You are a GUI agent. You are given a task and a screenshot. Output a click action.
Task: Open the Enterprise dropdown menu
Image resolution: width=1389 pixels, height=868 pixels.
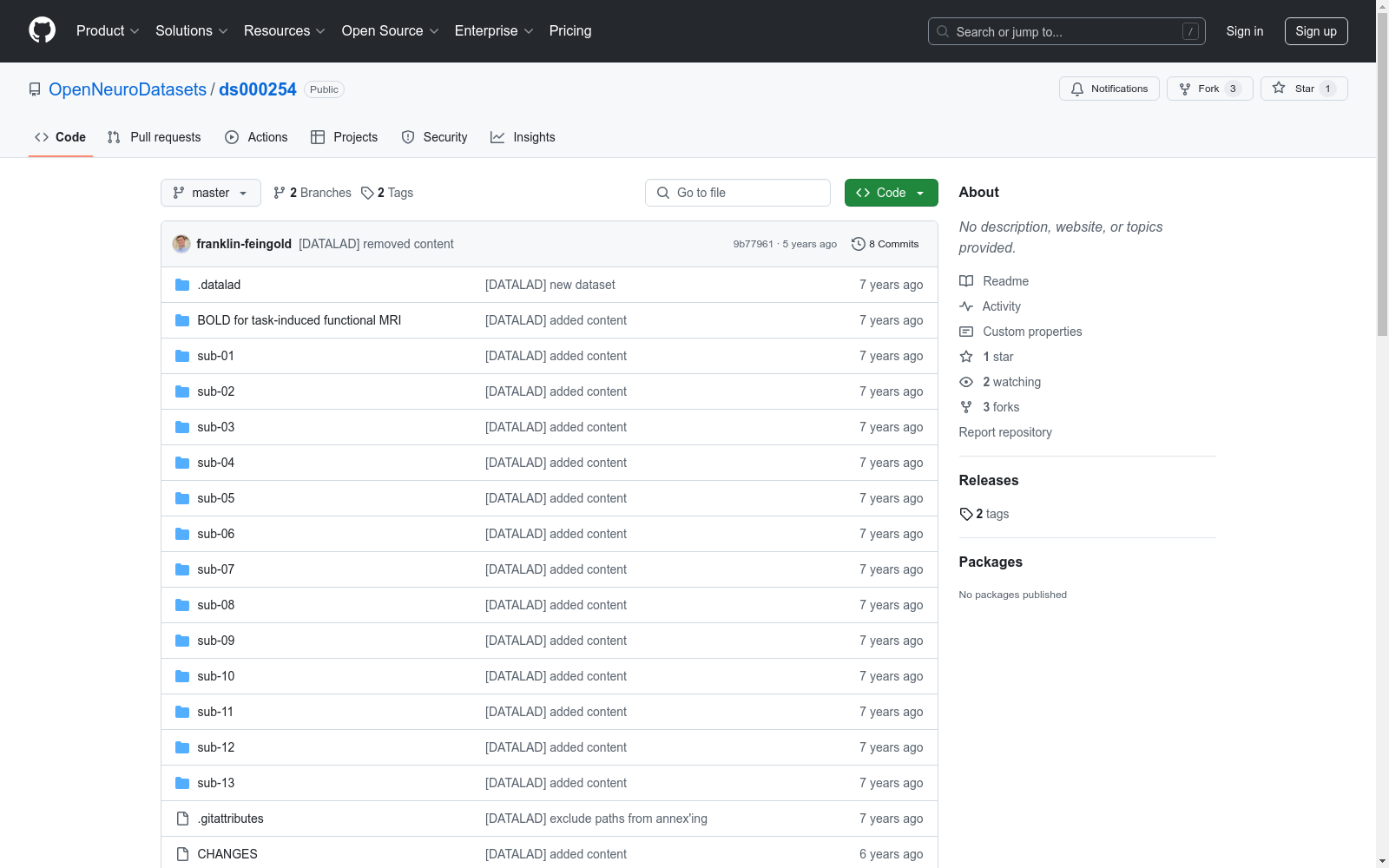pos(494,30)
